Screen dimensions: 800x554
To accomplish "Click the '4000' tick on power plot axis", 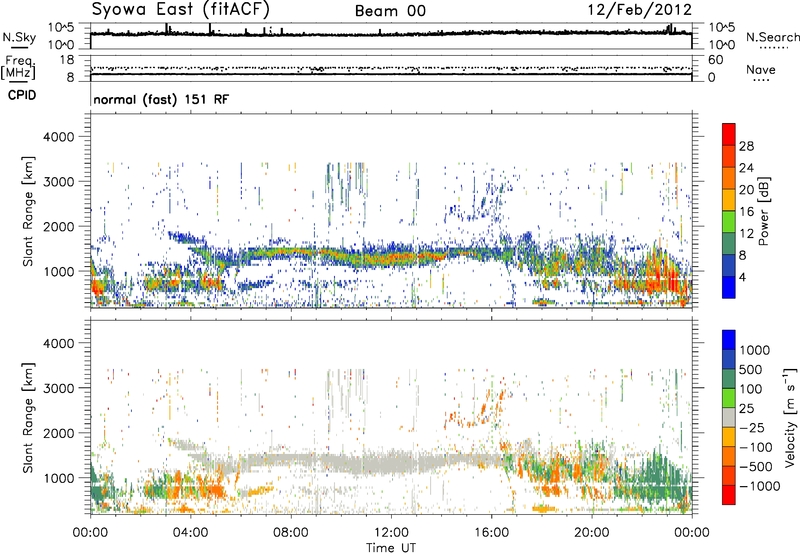I will point(61,137).
